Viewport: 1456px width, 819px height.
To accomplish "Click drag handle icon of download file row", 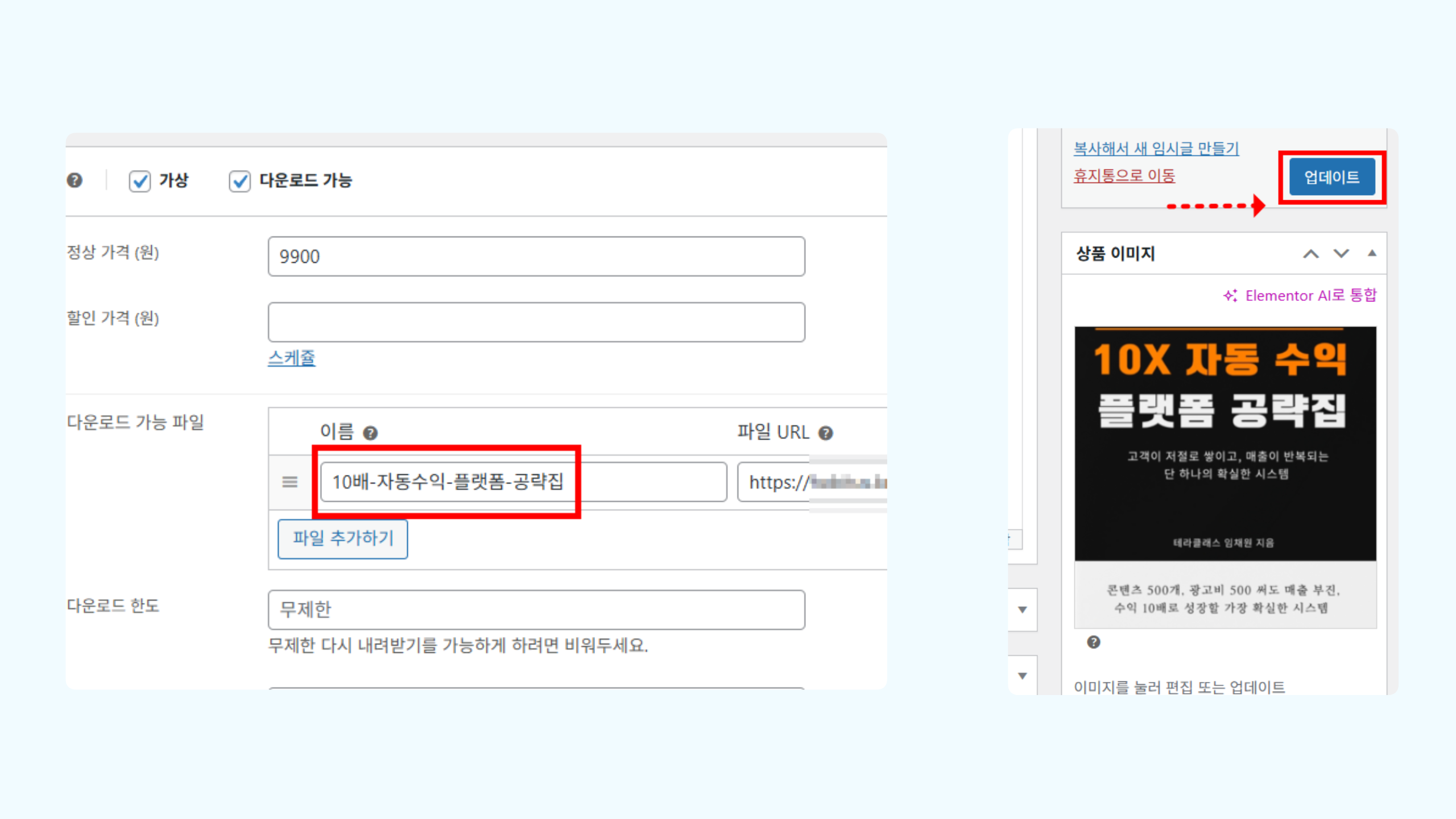I will tap(289, 482).
